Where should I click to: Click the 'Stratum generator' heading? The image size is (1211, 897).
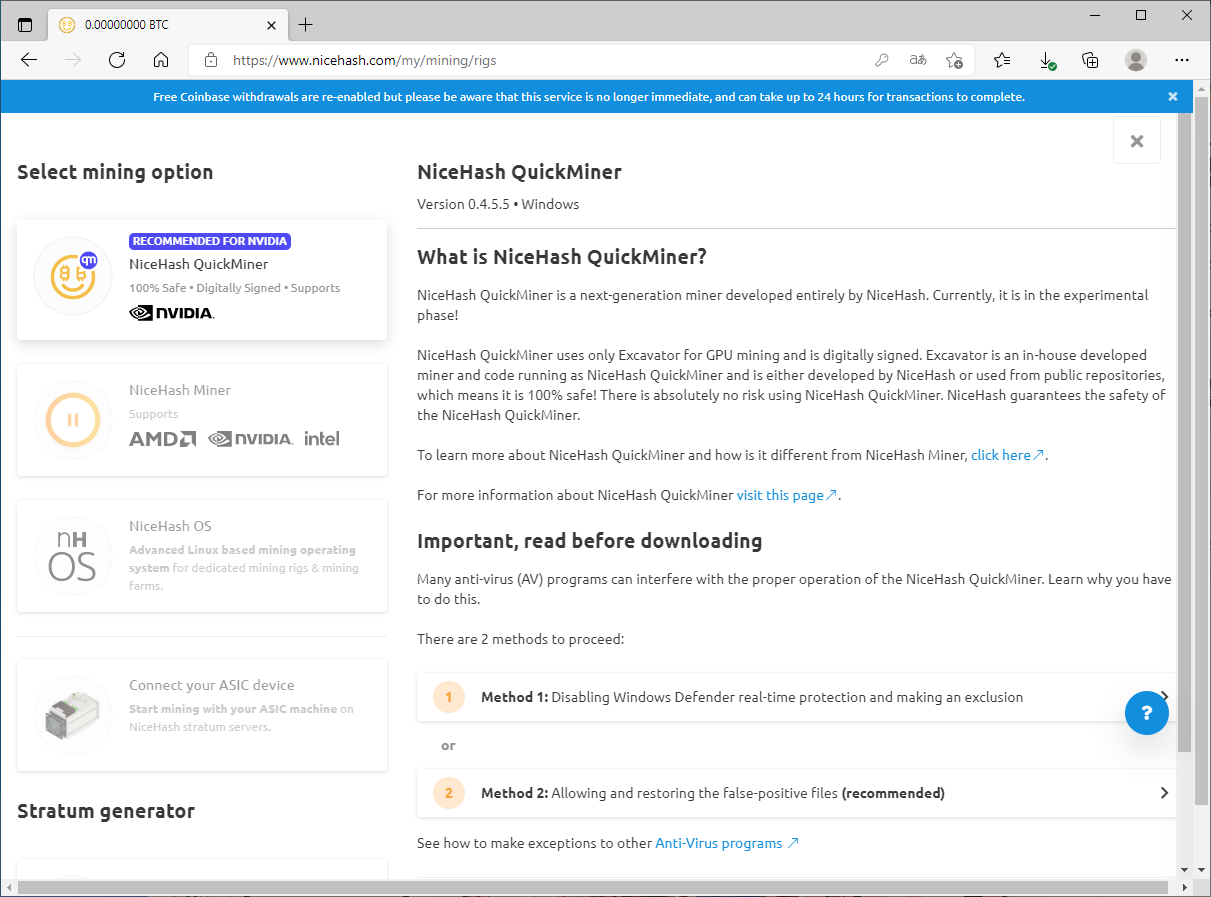tap(106, 811)
